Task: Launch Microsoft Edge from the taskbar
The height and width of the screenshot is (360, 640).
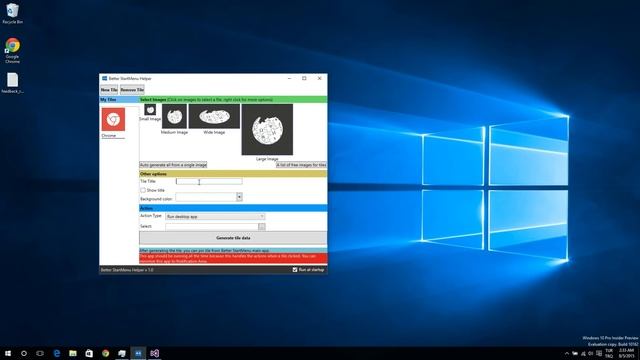Action: [x=57, y=353]
